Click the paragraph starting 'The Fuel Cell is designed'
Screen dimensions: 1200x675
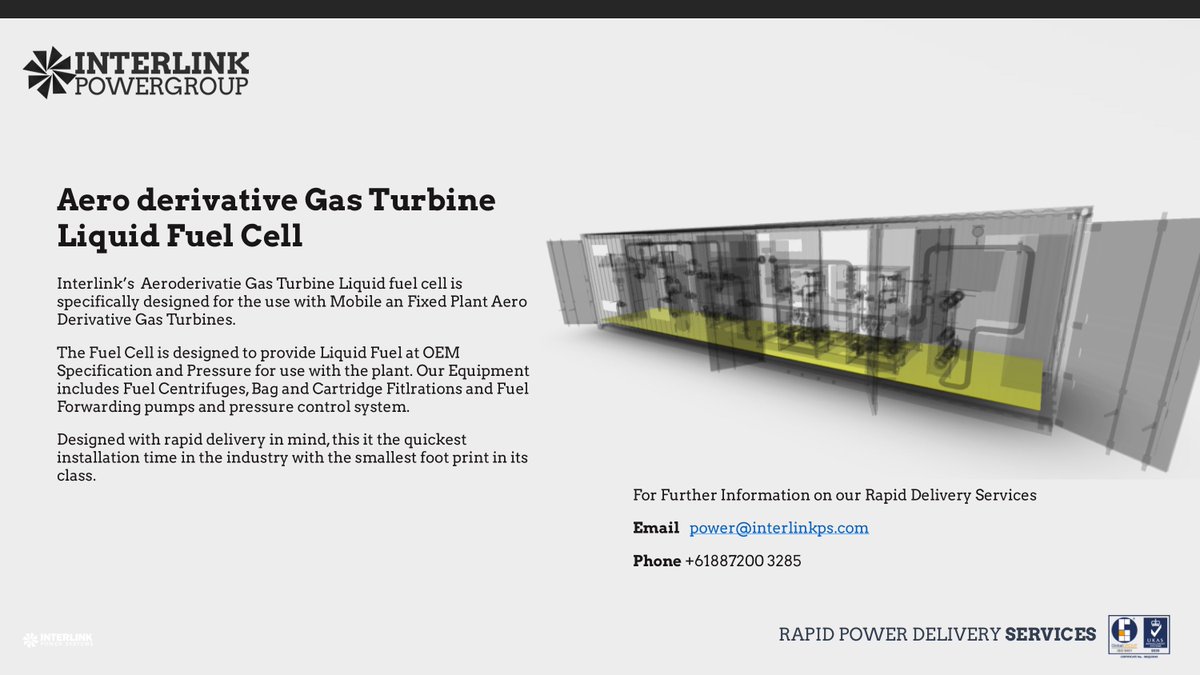[293, 380]
